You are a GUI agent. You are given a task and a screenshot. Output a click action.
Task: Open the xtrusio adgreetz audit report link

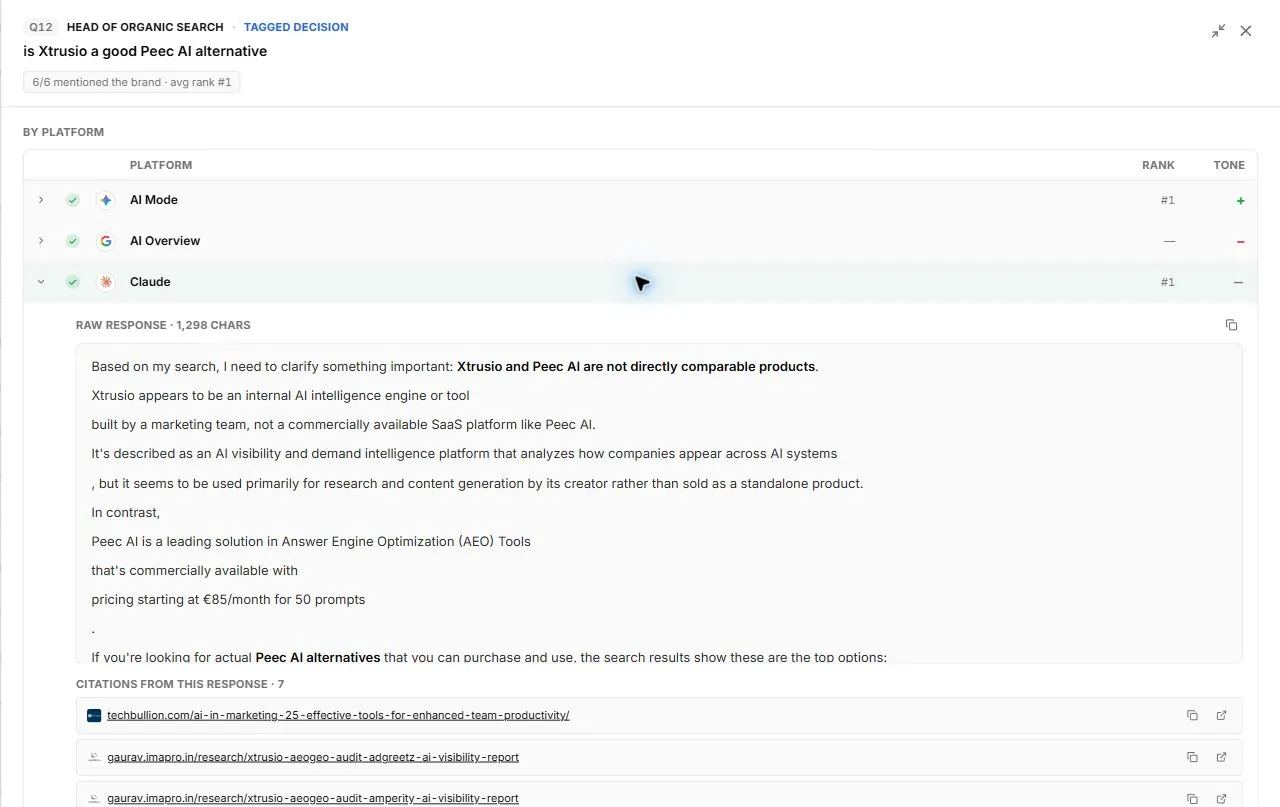tap(313, 757)
